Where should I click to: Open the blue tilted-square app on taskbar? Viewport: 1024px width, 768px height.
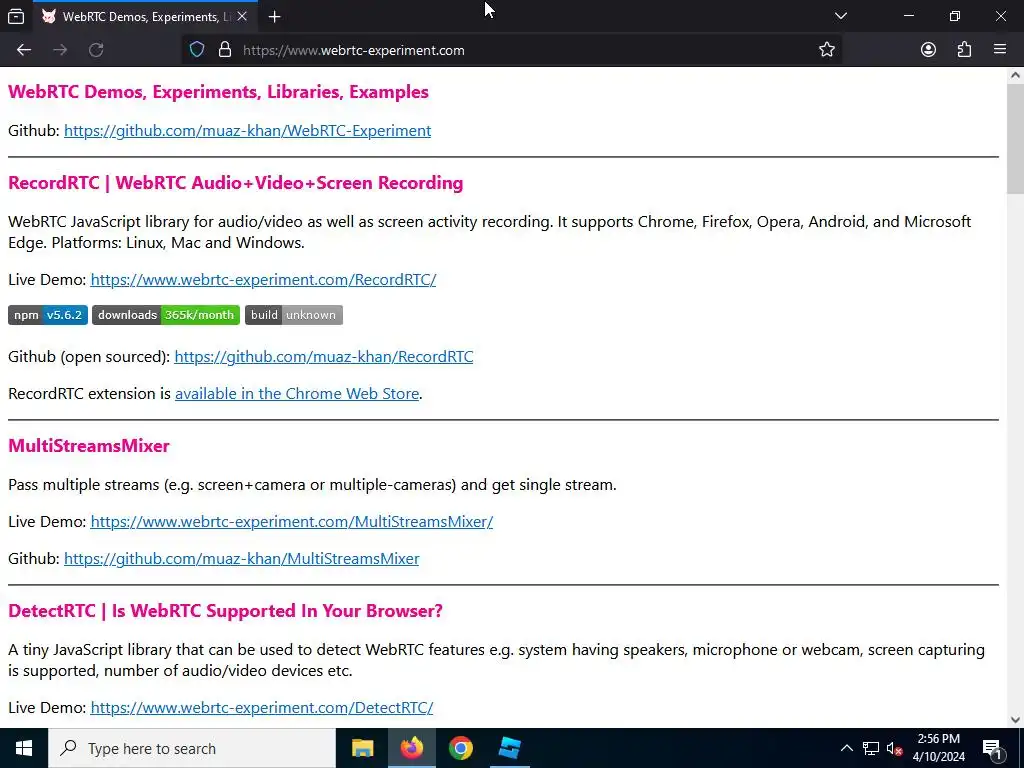click(x=509, y=748)
